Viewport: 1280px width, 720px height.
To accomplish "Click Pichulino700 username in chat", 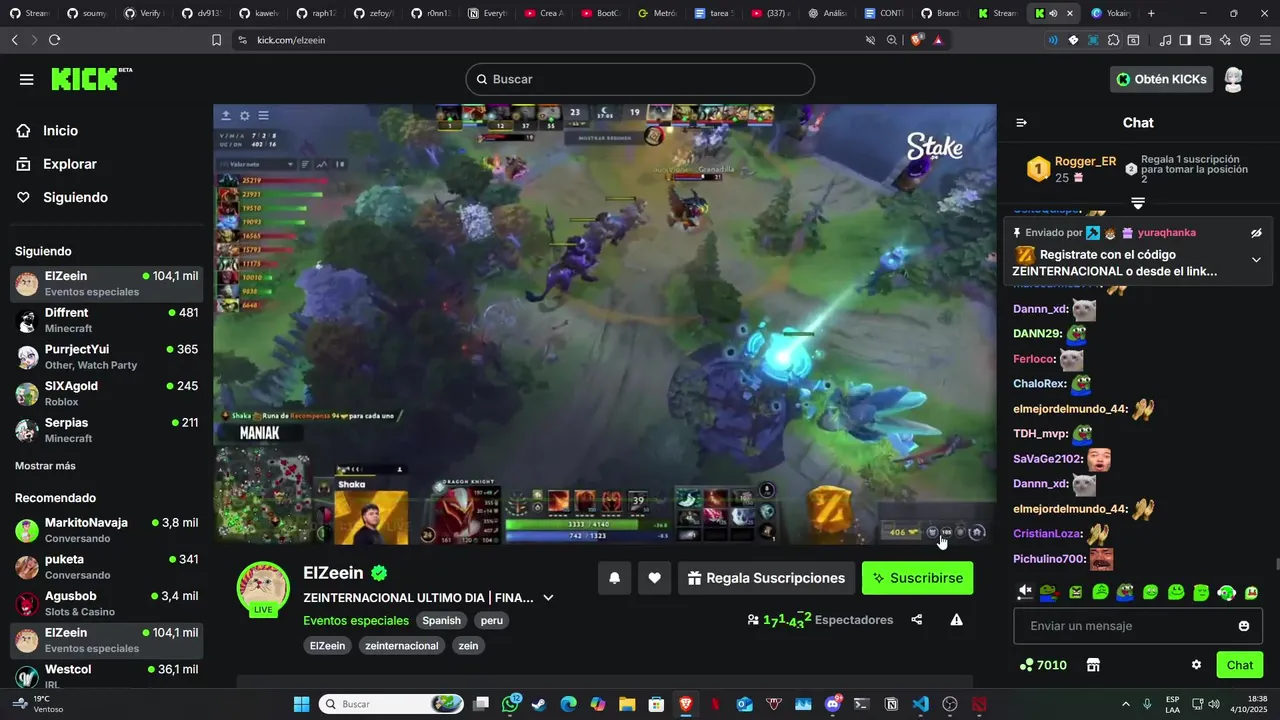I will pos(1049,559).
